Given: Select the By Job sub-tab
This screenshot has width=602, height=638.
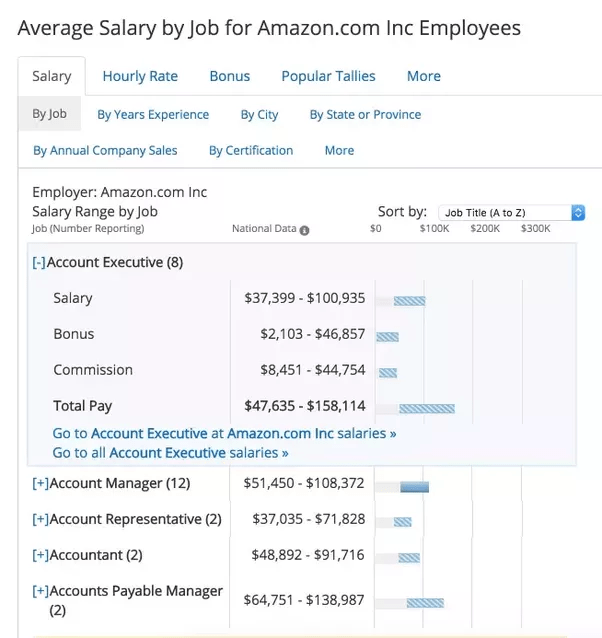Looking at the screenshot, I should click(49, 114).
